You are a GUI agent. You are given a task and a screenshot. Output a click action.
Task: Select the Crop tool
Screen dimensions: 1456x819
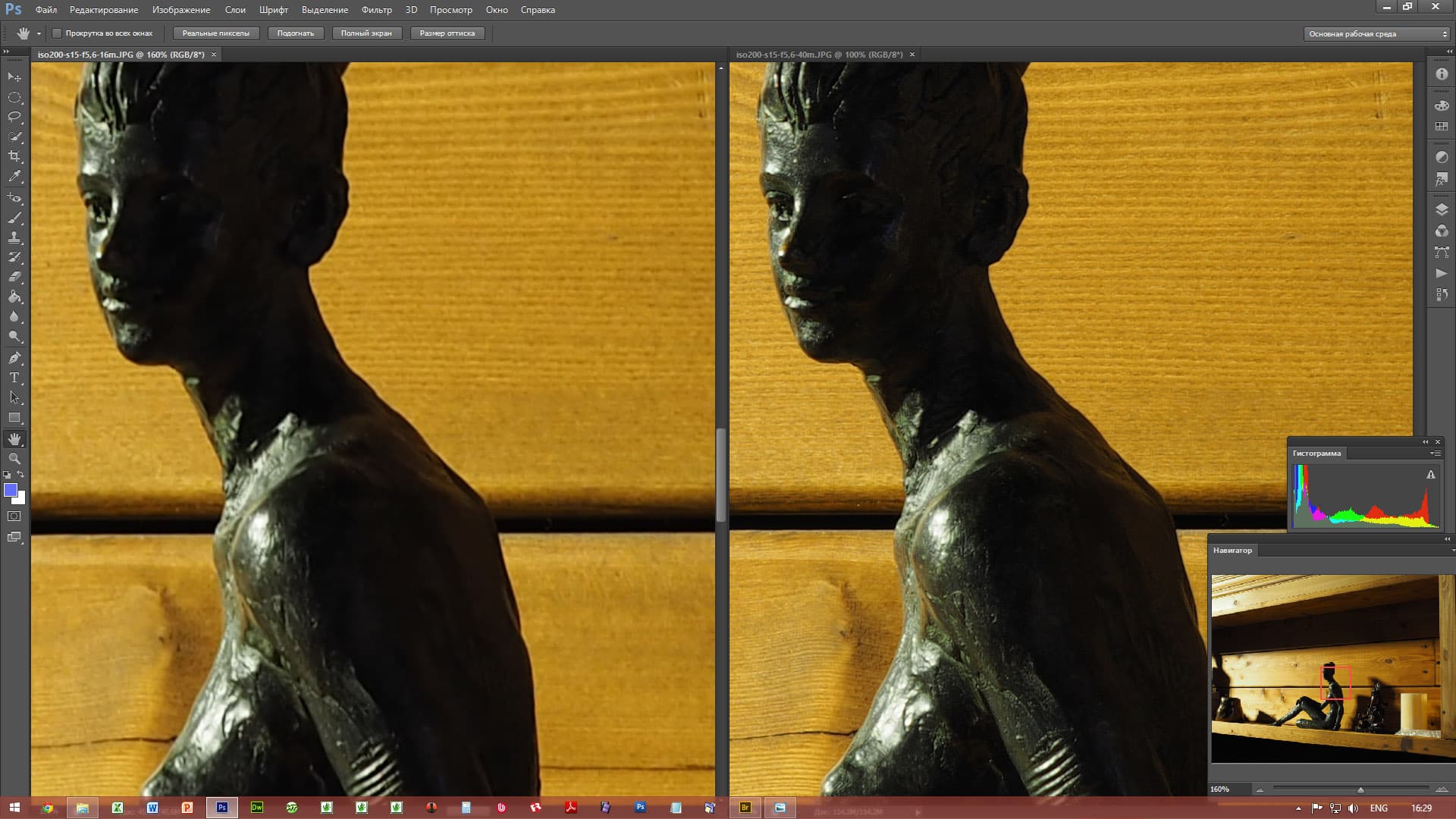click(x=14, y=156)
